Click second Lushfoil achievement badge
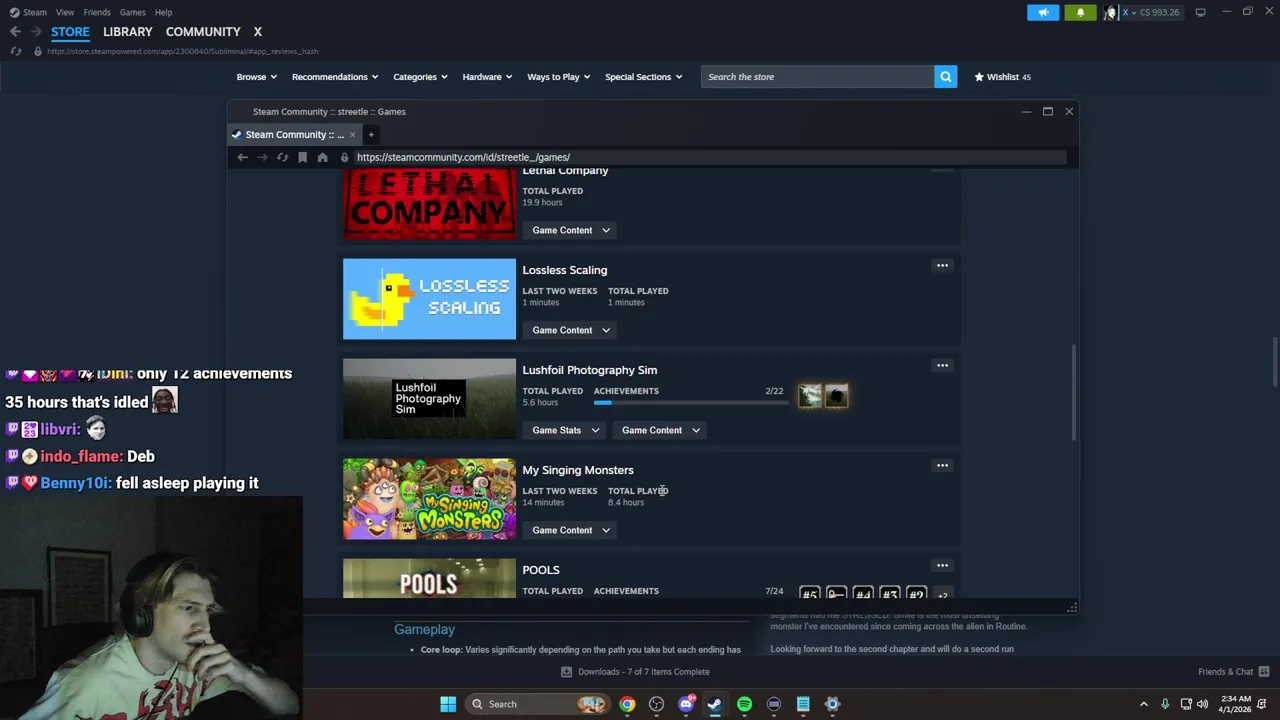Screen dimensions: 1280x720 tap(836, 397)
